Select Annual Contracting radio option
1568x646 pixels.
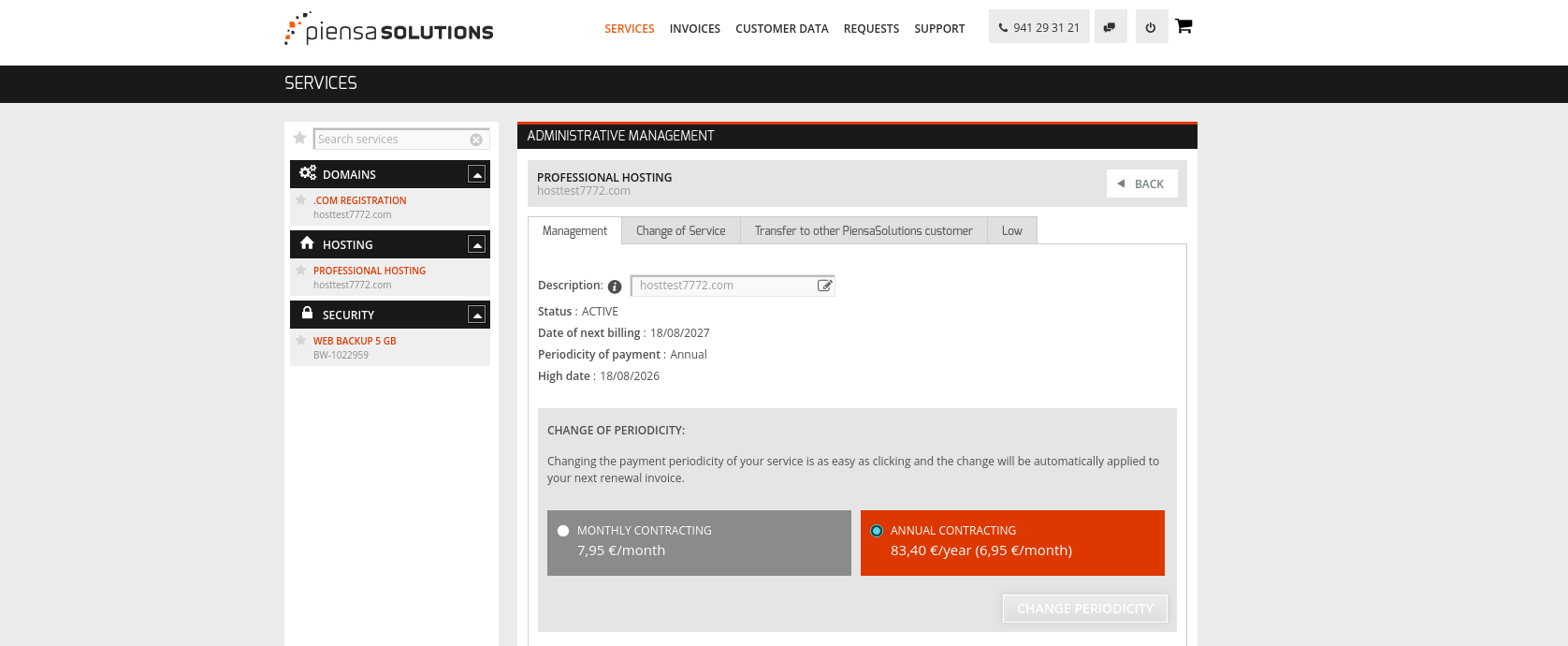(877, 531)
